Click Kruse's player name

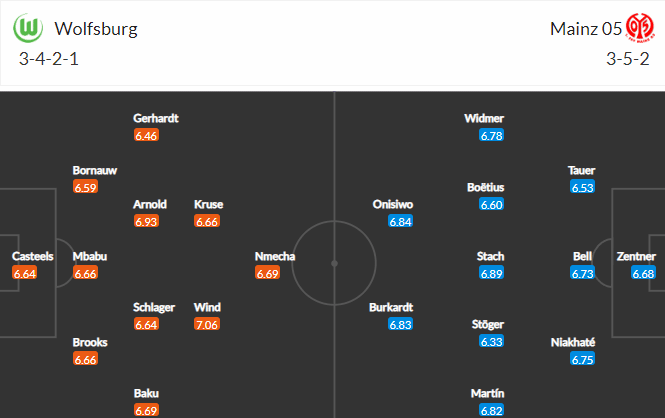point(209,204)
